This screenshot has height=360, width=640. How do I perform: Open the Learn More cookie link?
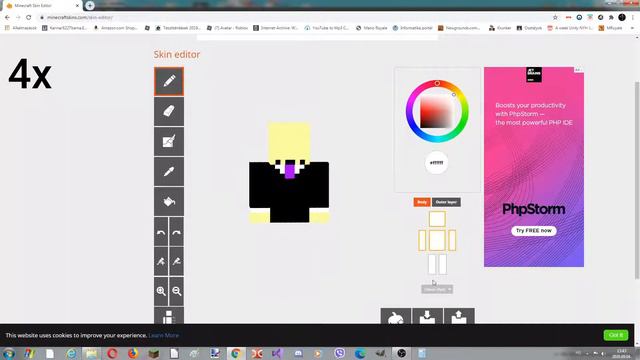(x=164, y=335)
